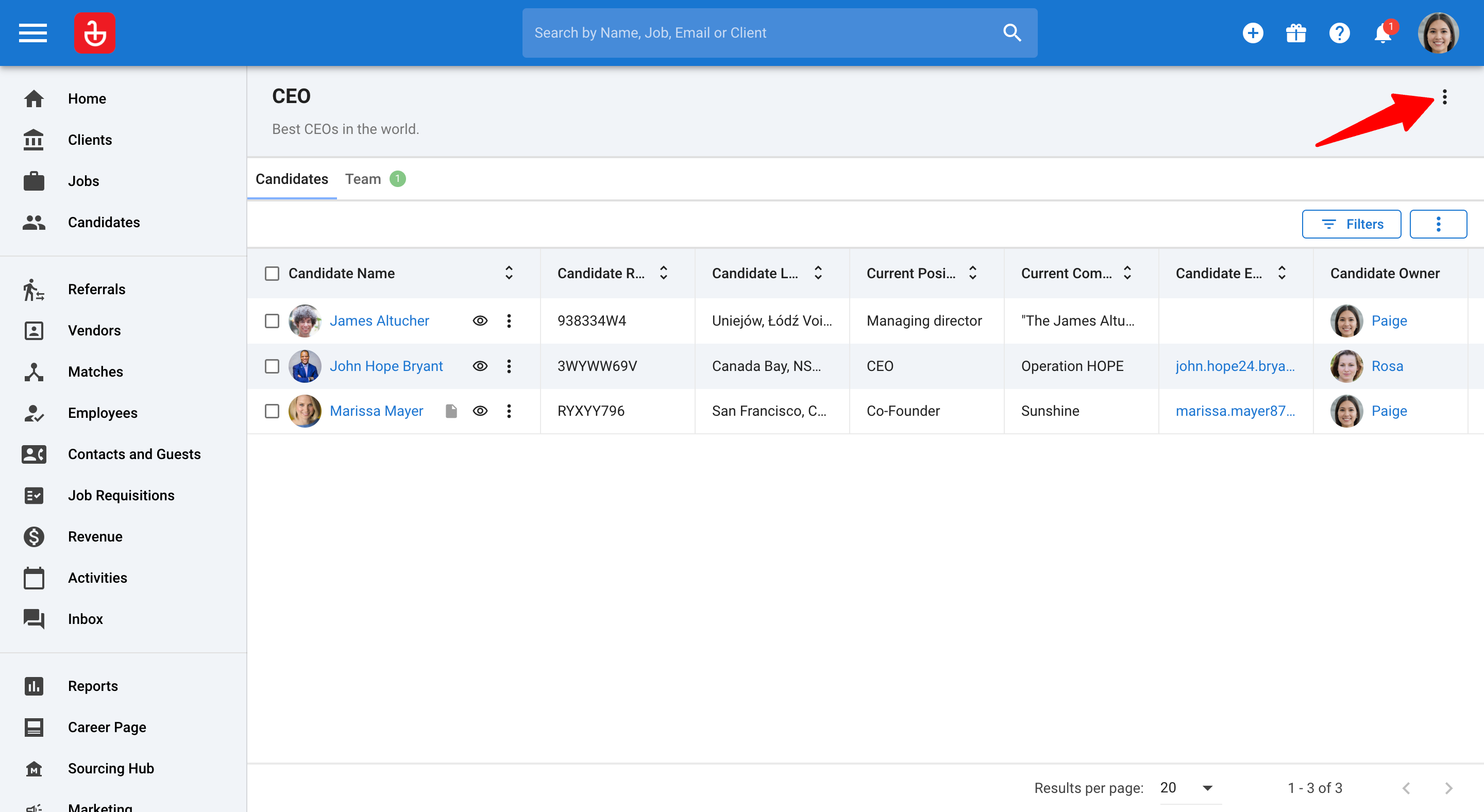This screenshot has width=1484, height=812.
Task: Click the Reports chart icon
Action: (34, 686)
